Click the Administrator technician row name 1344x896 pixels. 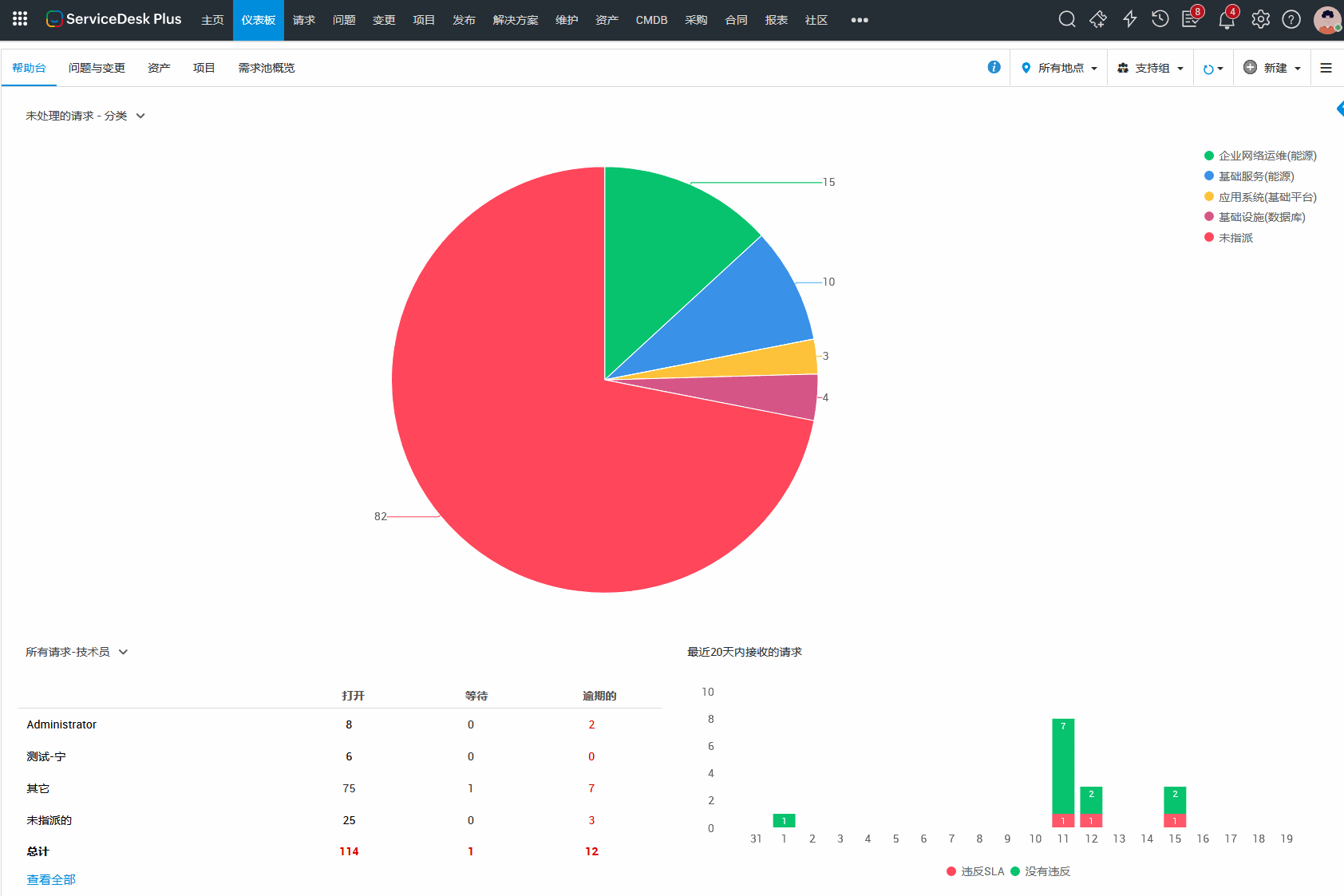(61, 724)
